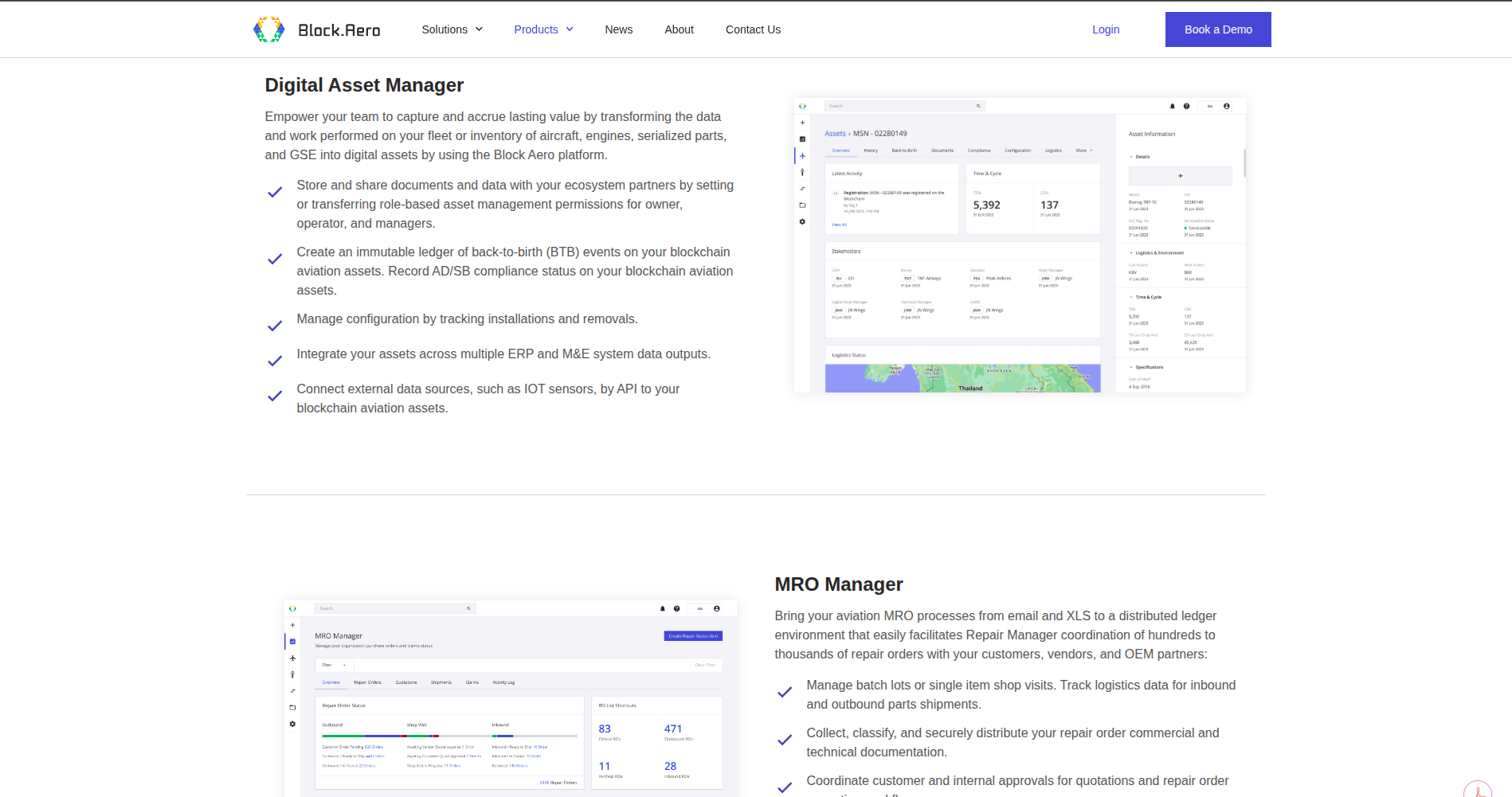Viewport: 1512px width, 797px height.
Task: Click the Login link
Action: tap(1106, 29)
